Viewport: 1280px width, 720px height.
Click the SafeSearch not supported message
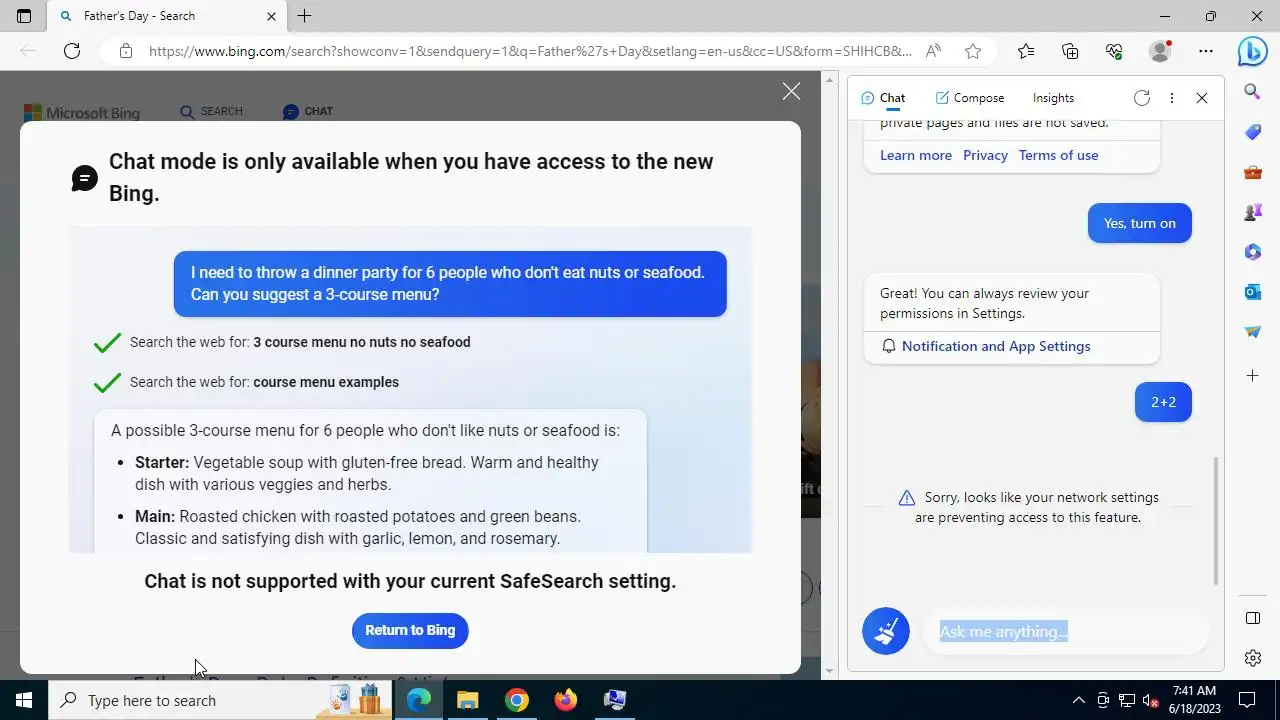click(x=410, y=581)
